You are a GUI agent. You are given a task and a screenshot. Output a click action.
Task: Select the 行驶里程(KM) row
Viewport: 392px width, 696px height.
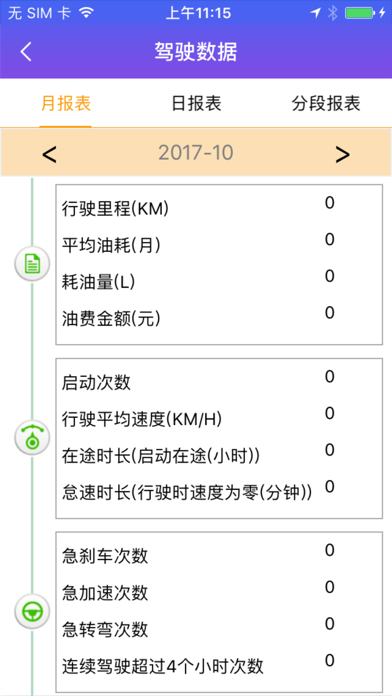pos(219,206)
